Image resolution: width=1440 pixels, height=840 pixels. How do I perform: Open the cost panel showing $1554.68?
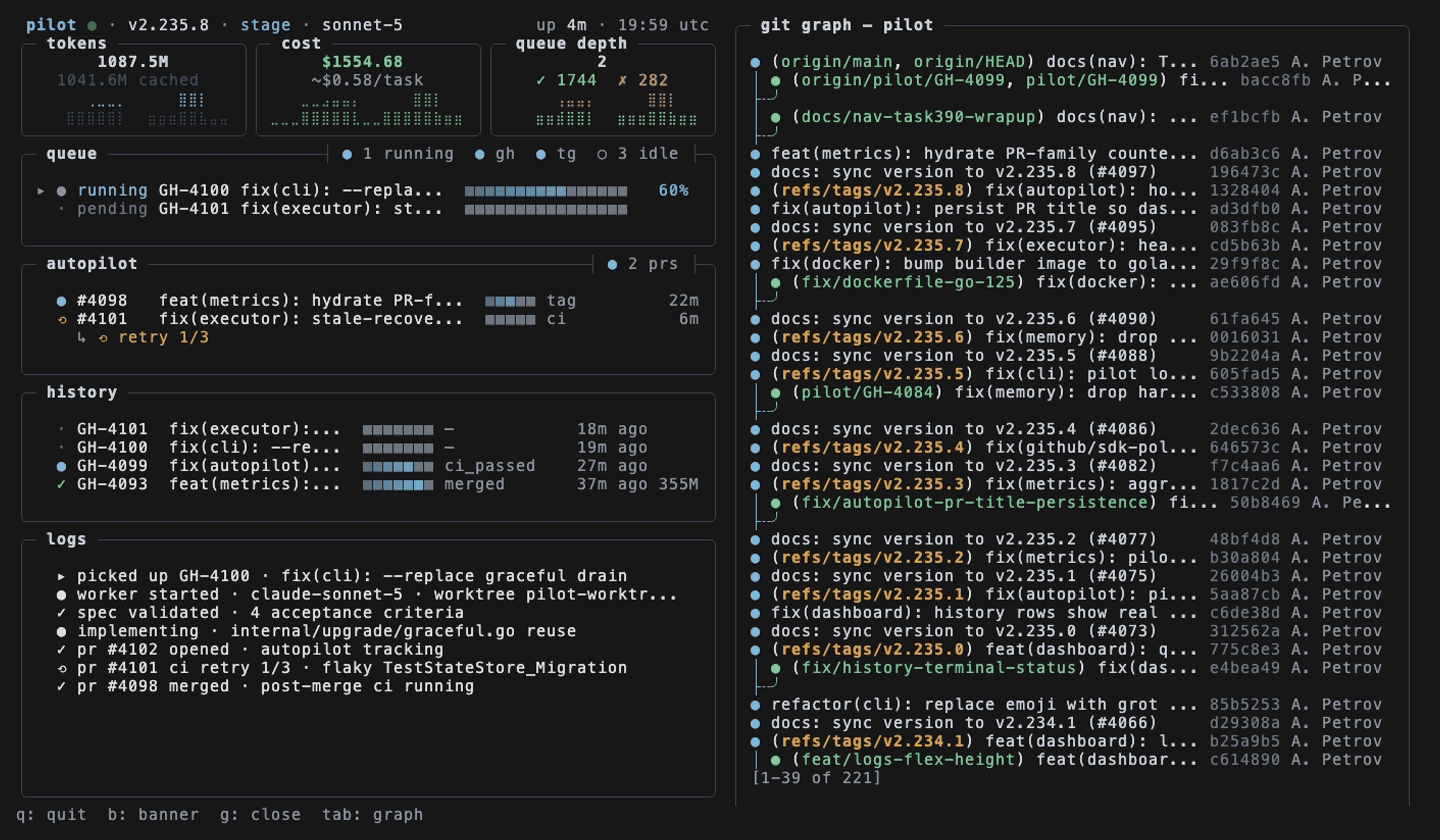tap(370, 90)
